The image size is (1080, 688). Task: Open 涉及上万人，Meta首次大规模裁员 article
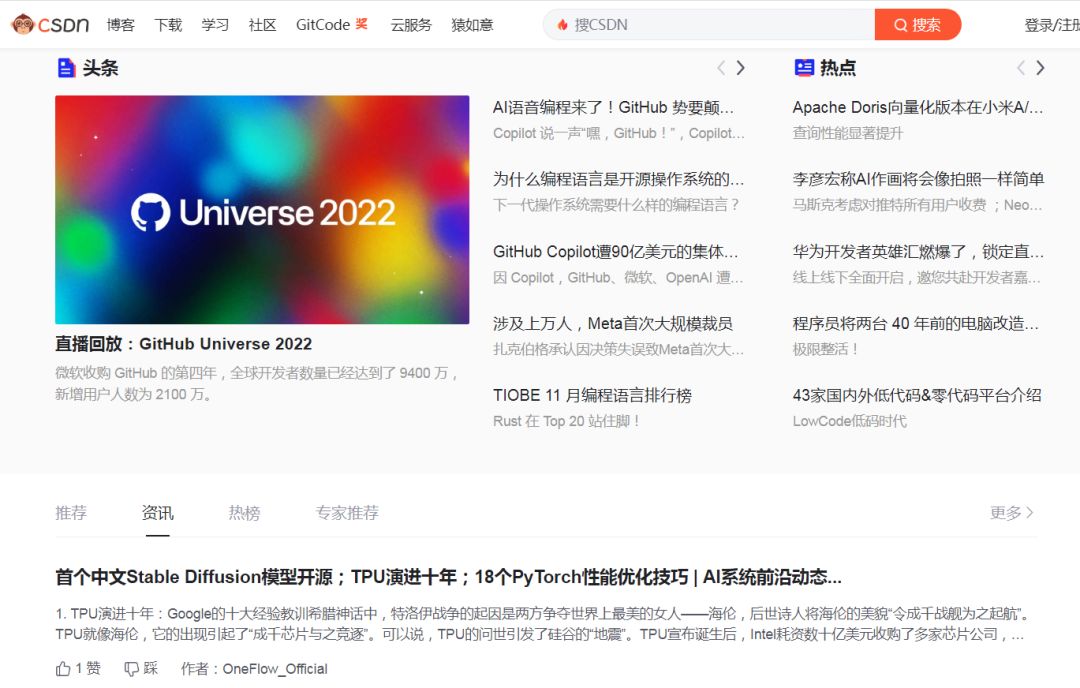click(x=613, y=324)
